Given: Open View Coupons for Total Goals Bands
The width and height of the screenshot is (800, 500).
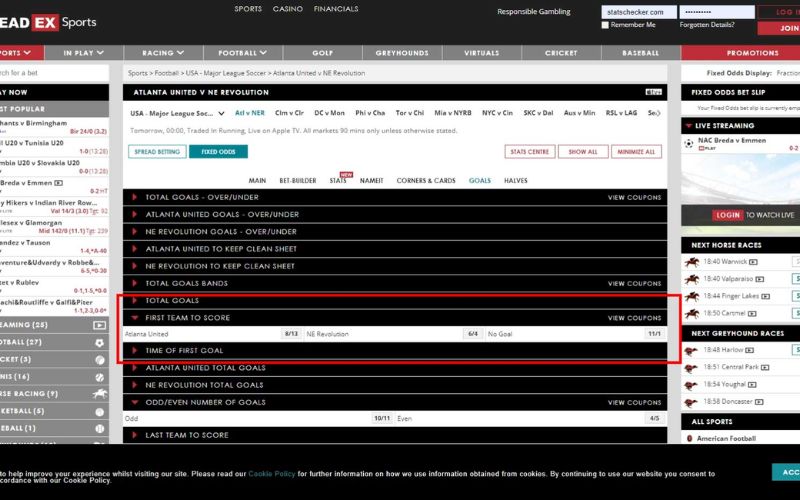Looking at the screenshot, I should [x=634, y=284].
